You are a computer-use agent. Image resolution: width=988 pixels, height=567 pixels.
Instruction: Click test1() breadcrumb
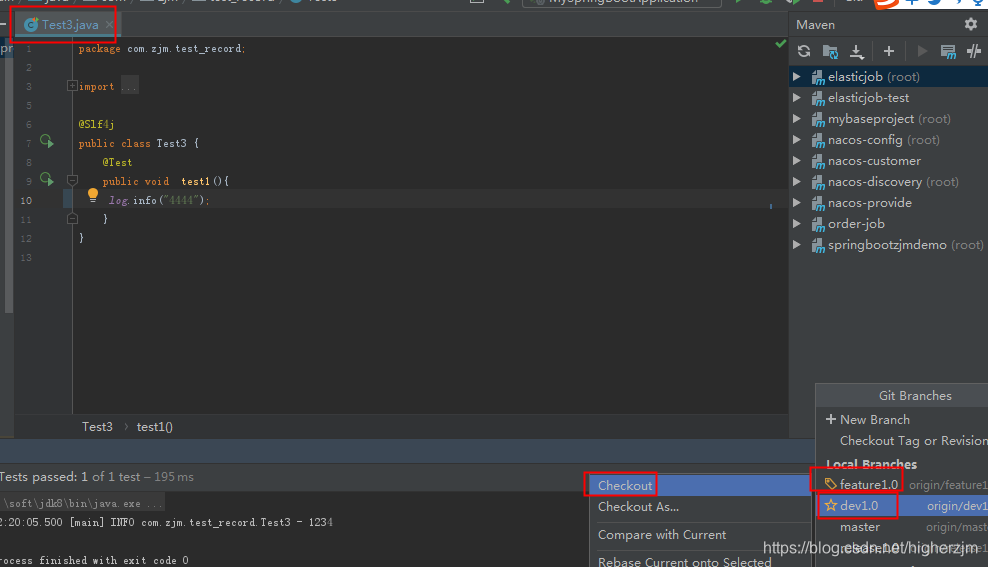(154, 427)
